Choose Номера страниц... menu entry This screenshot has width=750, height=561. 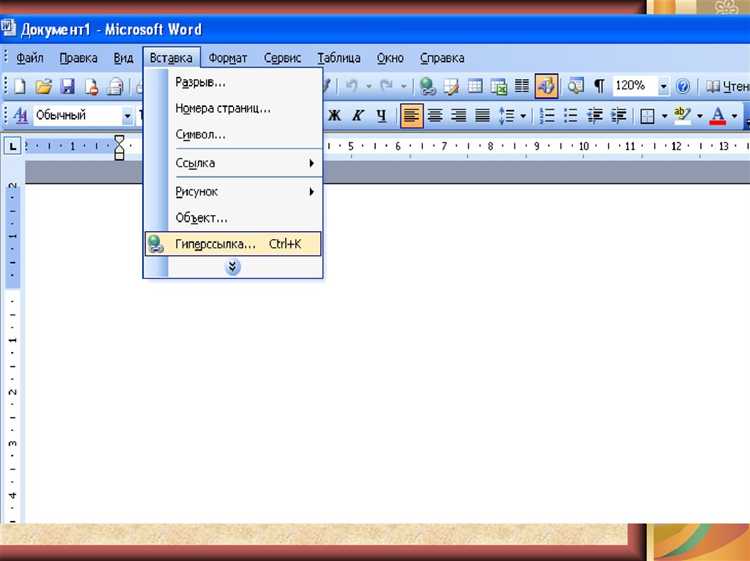[x=233, y=108]
